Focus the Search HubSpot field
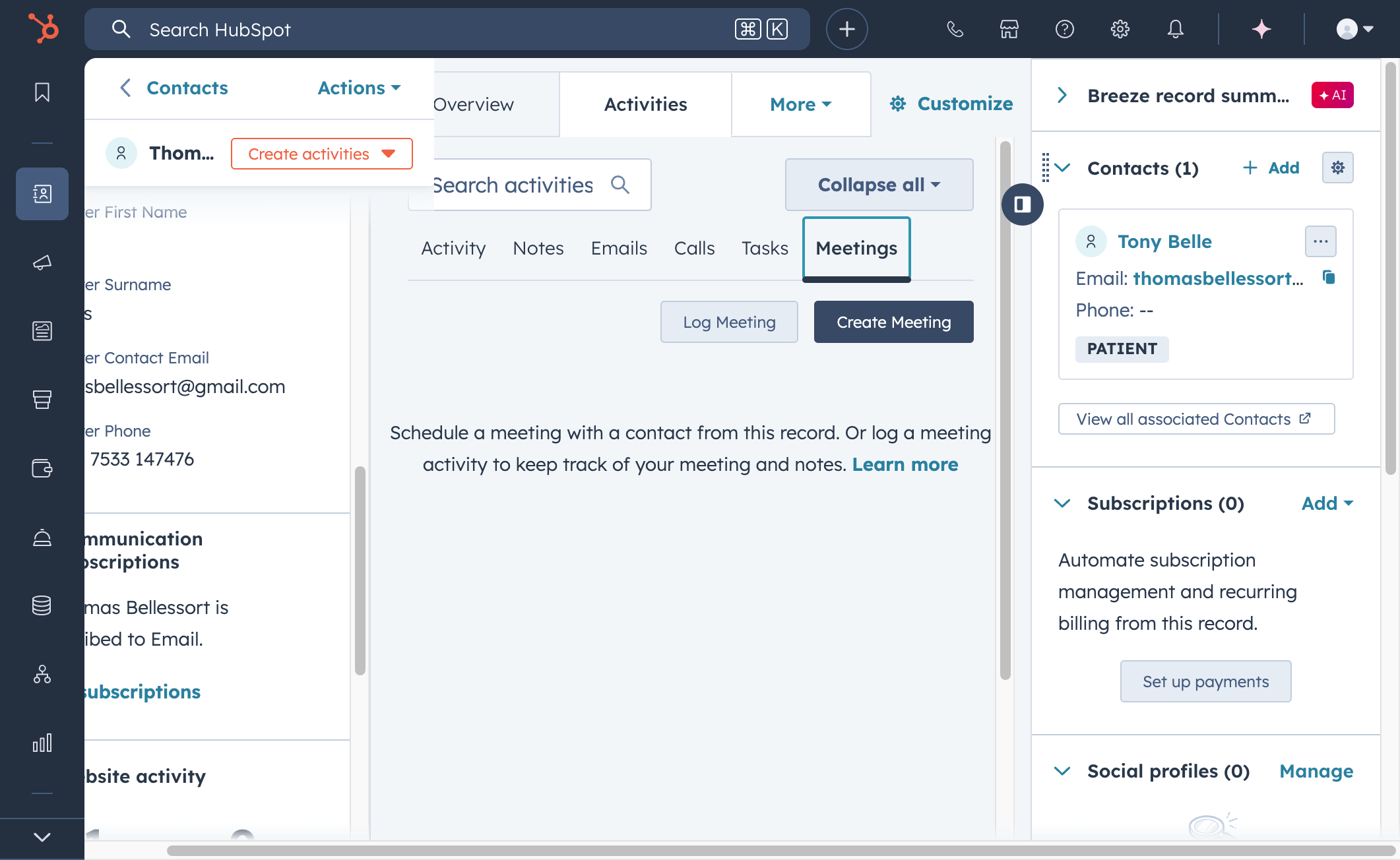The width and height of the screenshot is (1400, 860). click(447, 29)
